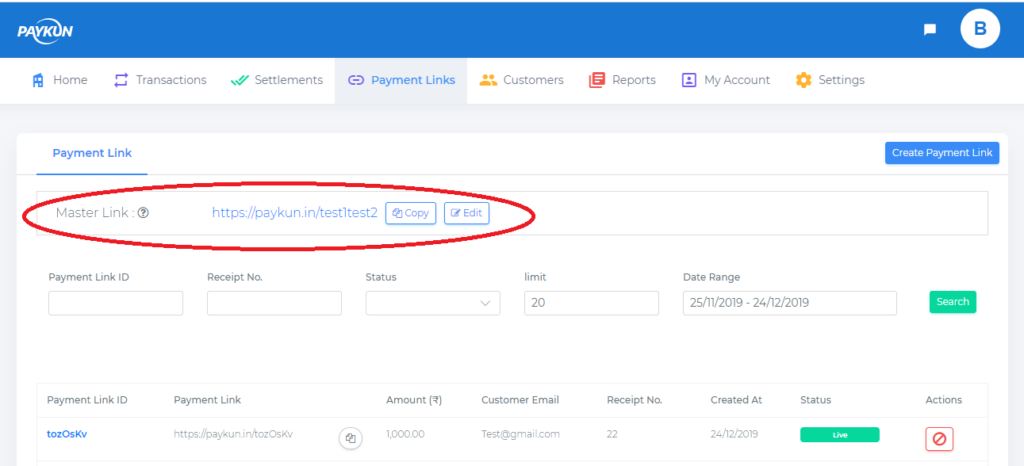This screenshot has width=1024, height=466.
Task: Click the Customer Email column header
Action: [x=520, y=400]
